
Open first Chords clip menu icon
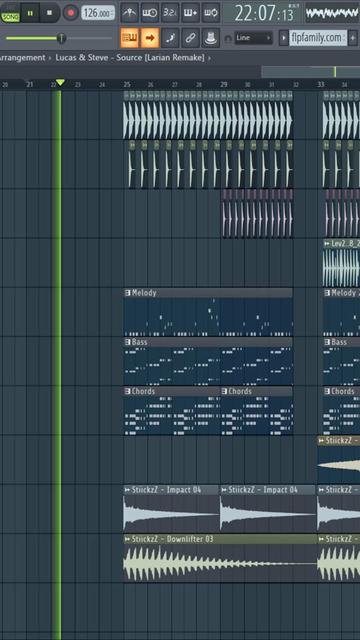[x=127, y=391]
